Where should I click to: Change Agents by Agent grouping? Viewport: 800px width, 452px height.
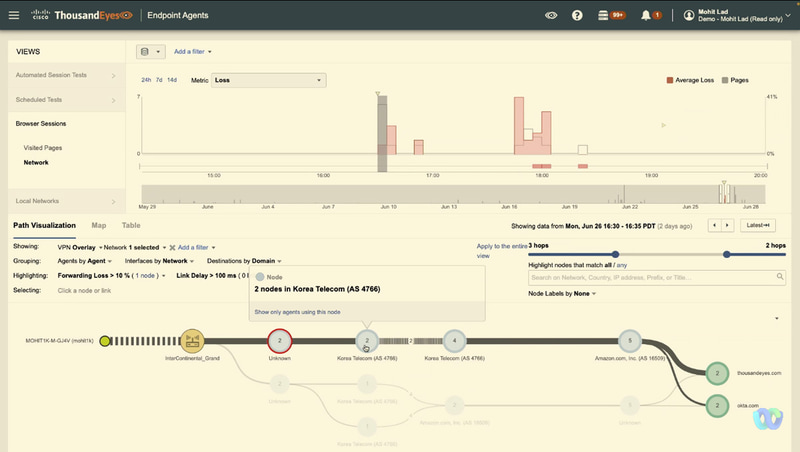pyautogui.click(x=84, y=261)
